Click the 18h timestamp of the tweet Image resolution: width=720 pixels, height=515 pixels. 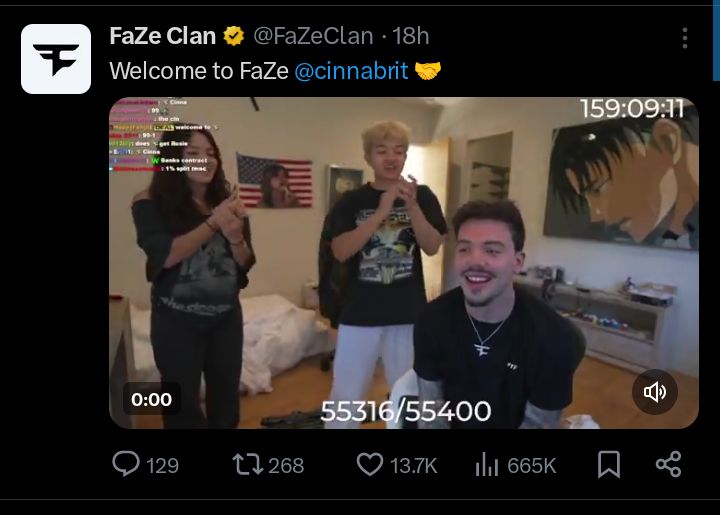click(411, 36)
